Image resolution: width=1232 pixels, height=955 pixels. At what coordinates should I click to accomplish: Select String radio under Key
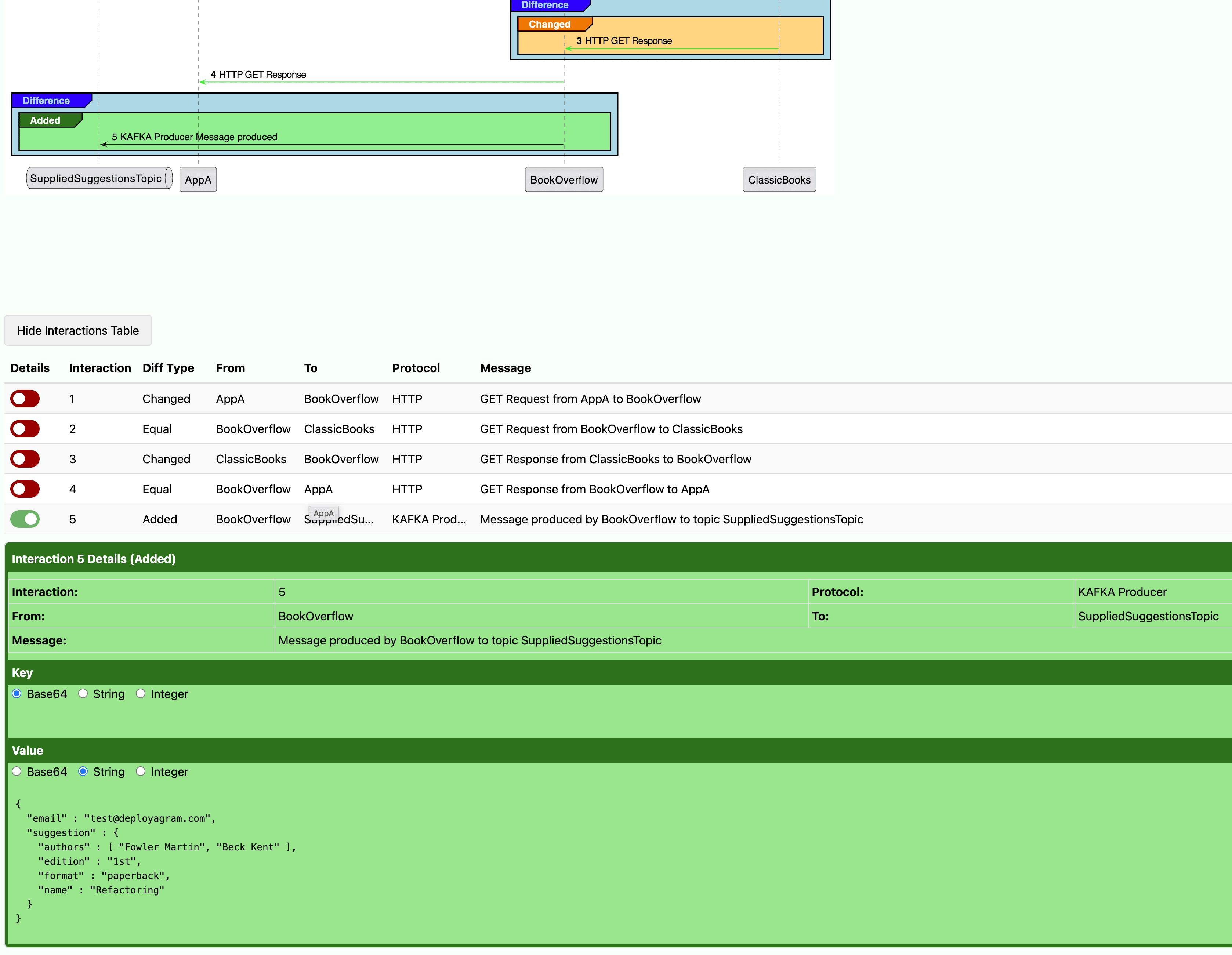click(x=83, y=693)
